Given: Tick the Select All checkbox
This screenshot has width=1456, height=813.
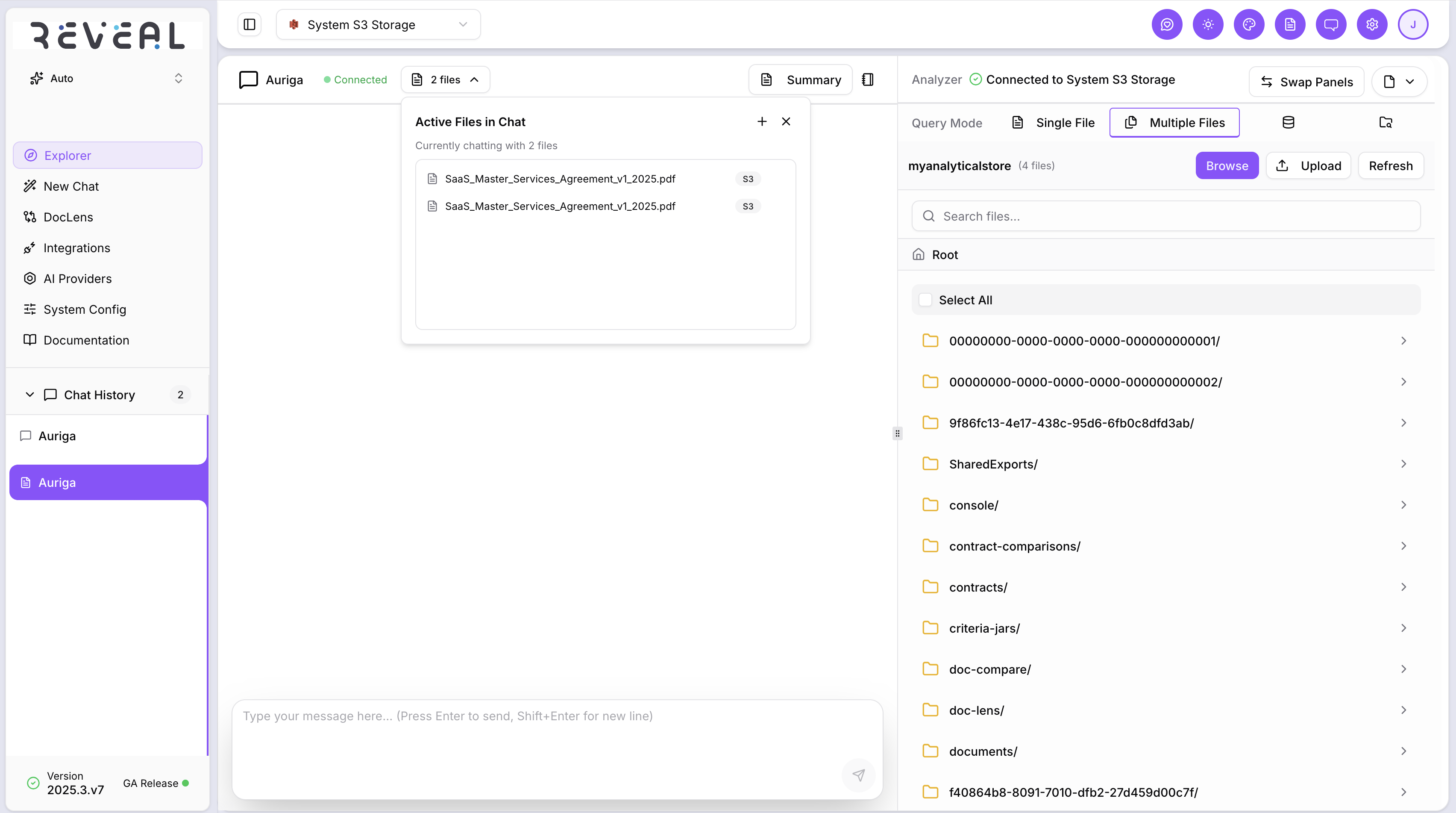Looking at the screenshot, I should (x=925, y=300).
